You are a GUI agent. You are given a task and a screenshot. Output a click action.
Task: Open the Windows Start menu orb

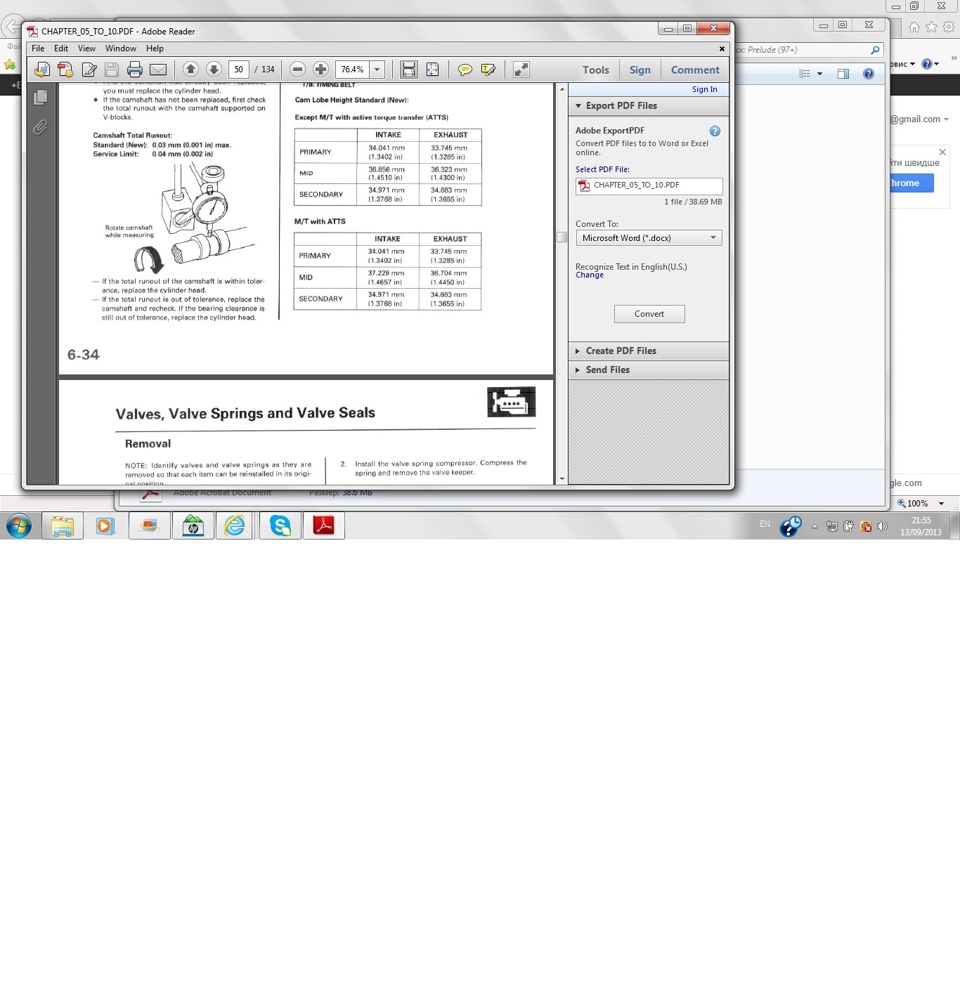click(x=19, y=526)
